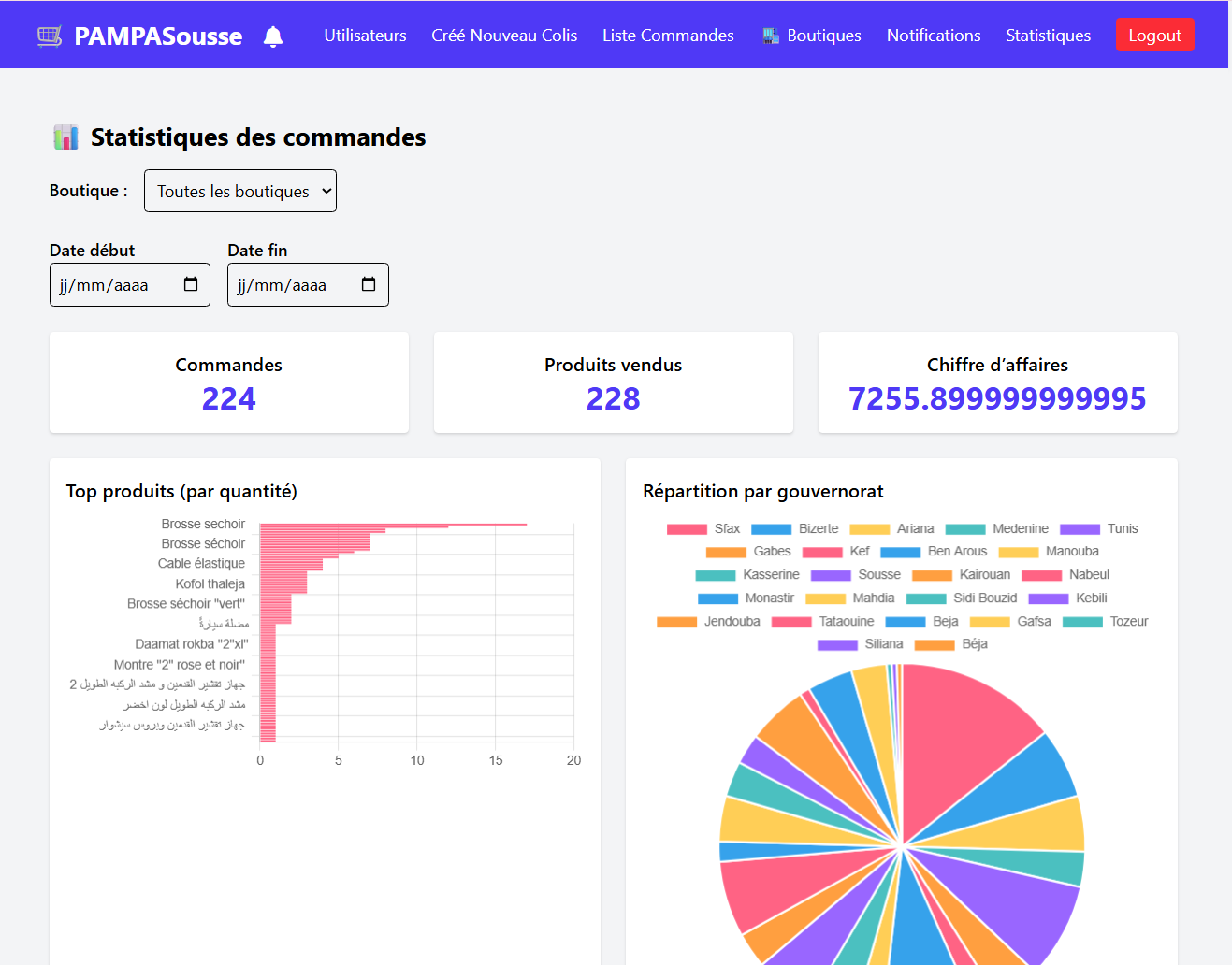1232x965 pixels.
Task: Click the Tataouine legend entry
Action: (822, 622)
